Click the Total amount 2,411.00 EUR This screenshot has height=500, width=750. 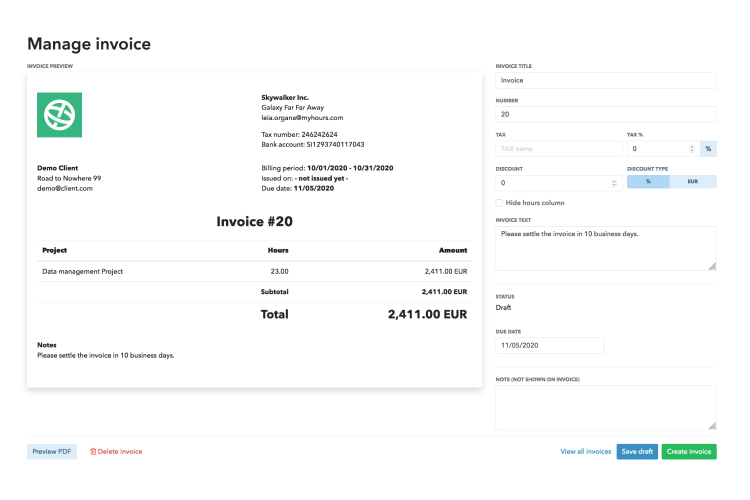(x=428, y=314)
